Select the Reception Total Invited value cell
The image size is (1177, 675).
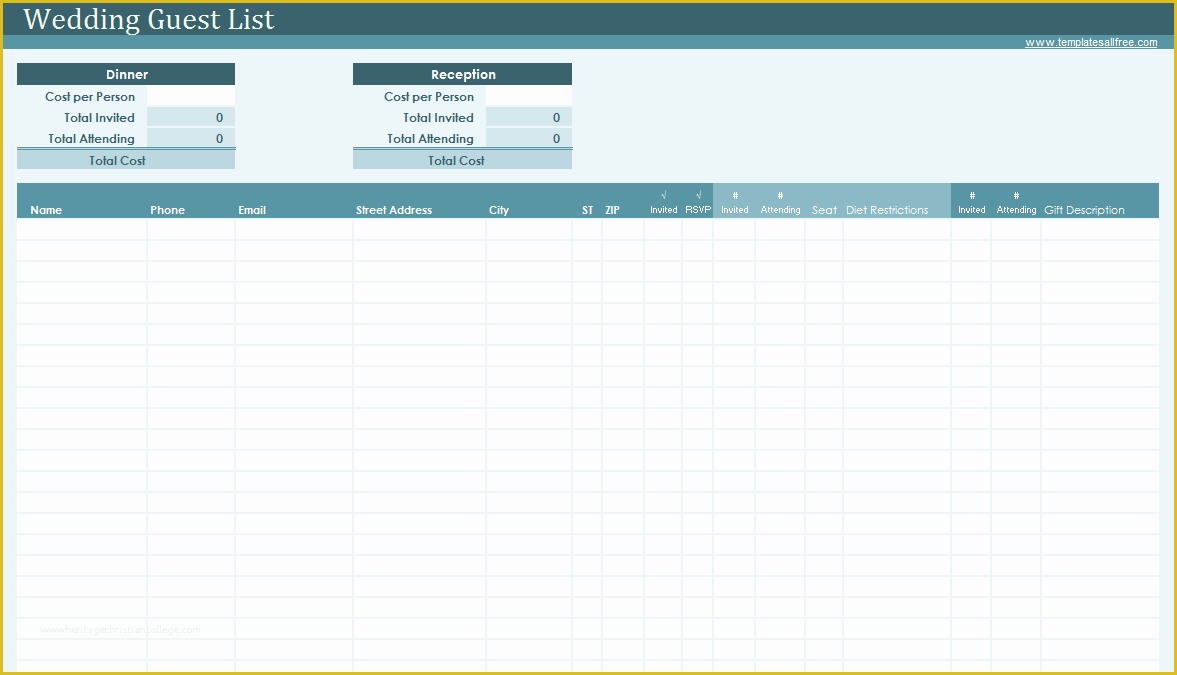coord(528,117)
